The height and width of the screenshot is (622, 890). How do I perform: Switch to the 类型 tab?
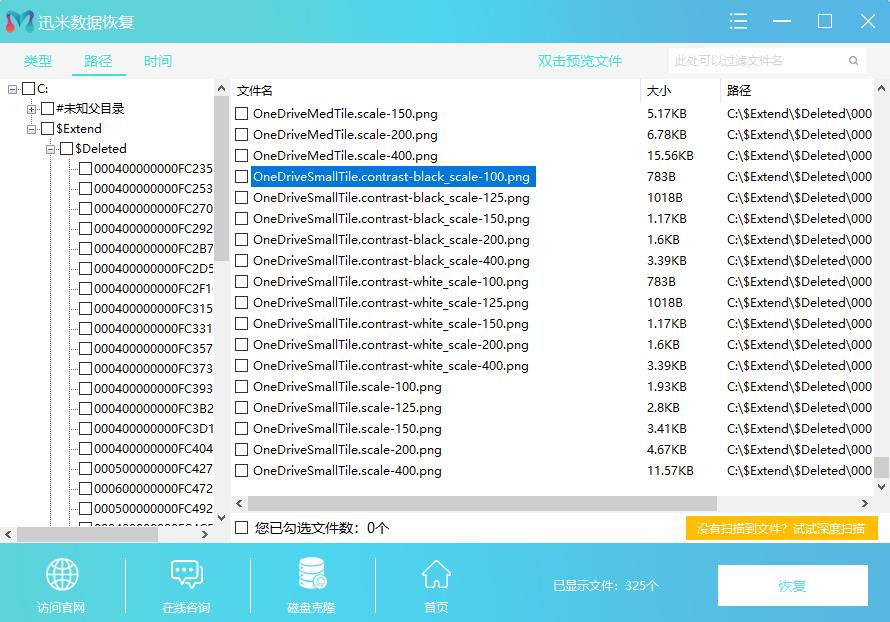coord(38,61)
